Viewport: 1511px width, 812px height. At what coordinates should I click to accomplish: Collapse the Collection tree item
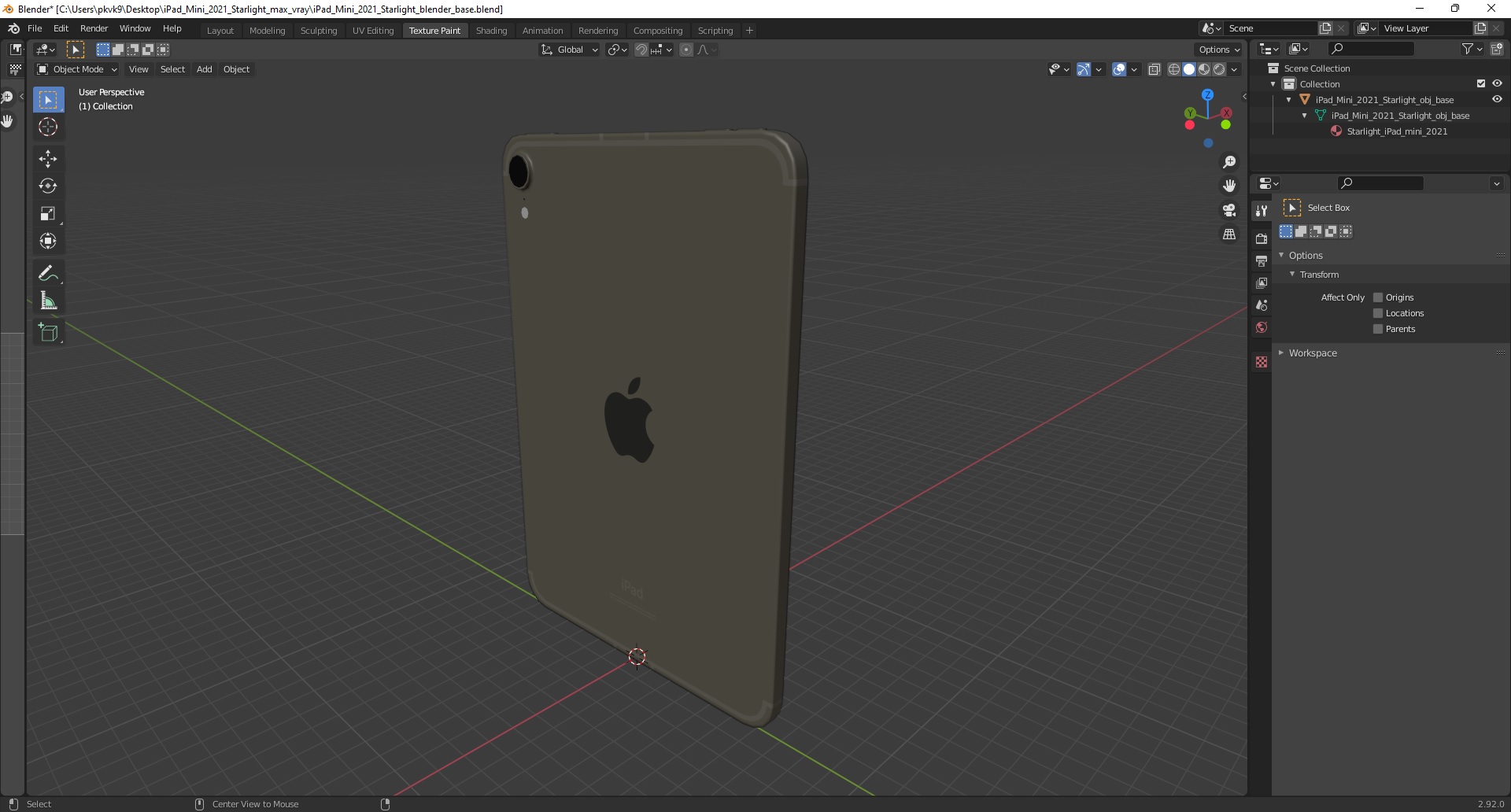point(1273,83)
